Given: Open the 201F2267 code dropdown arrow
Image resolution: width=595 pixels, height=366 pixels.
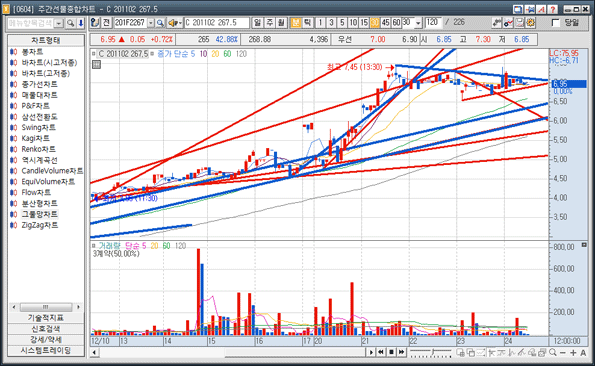Looking at the screenshot, I should [x=151, y=23].
